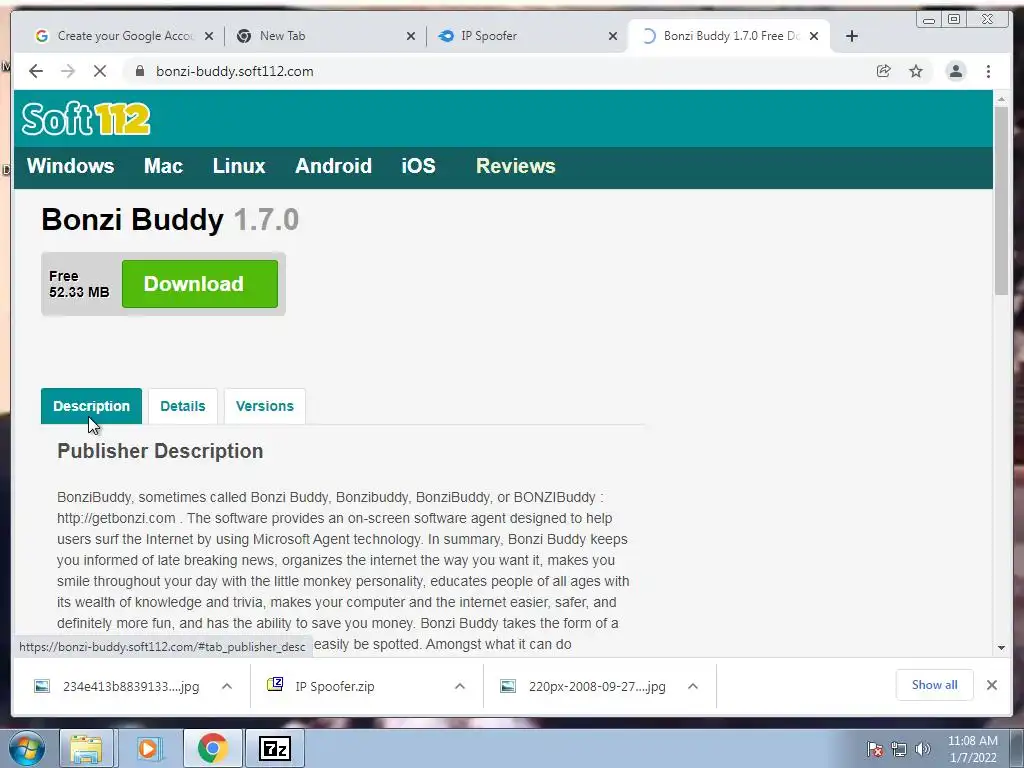Screen dimensions: 1024x768
Task: Share this page using the share icon
Action: coord(884,71)
